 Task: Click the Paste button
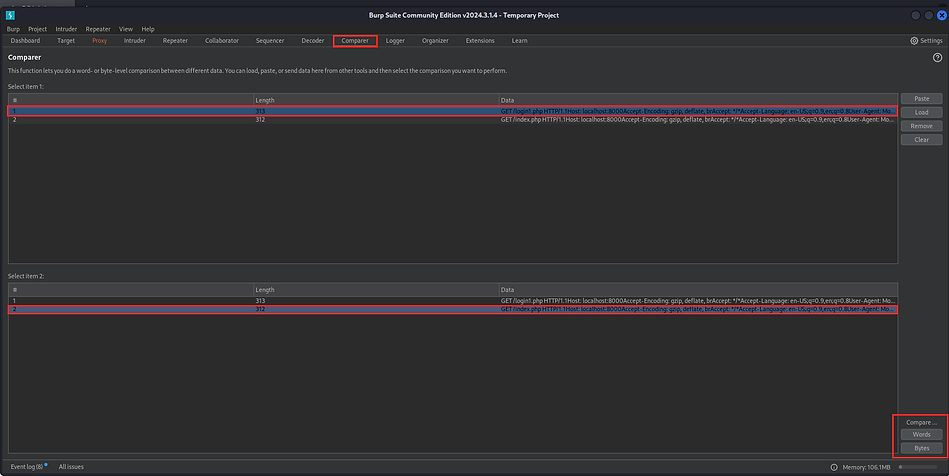[x=921, y=99]
